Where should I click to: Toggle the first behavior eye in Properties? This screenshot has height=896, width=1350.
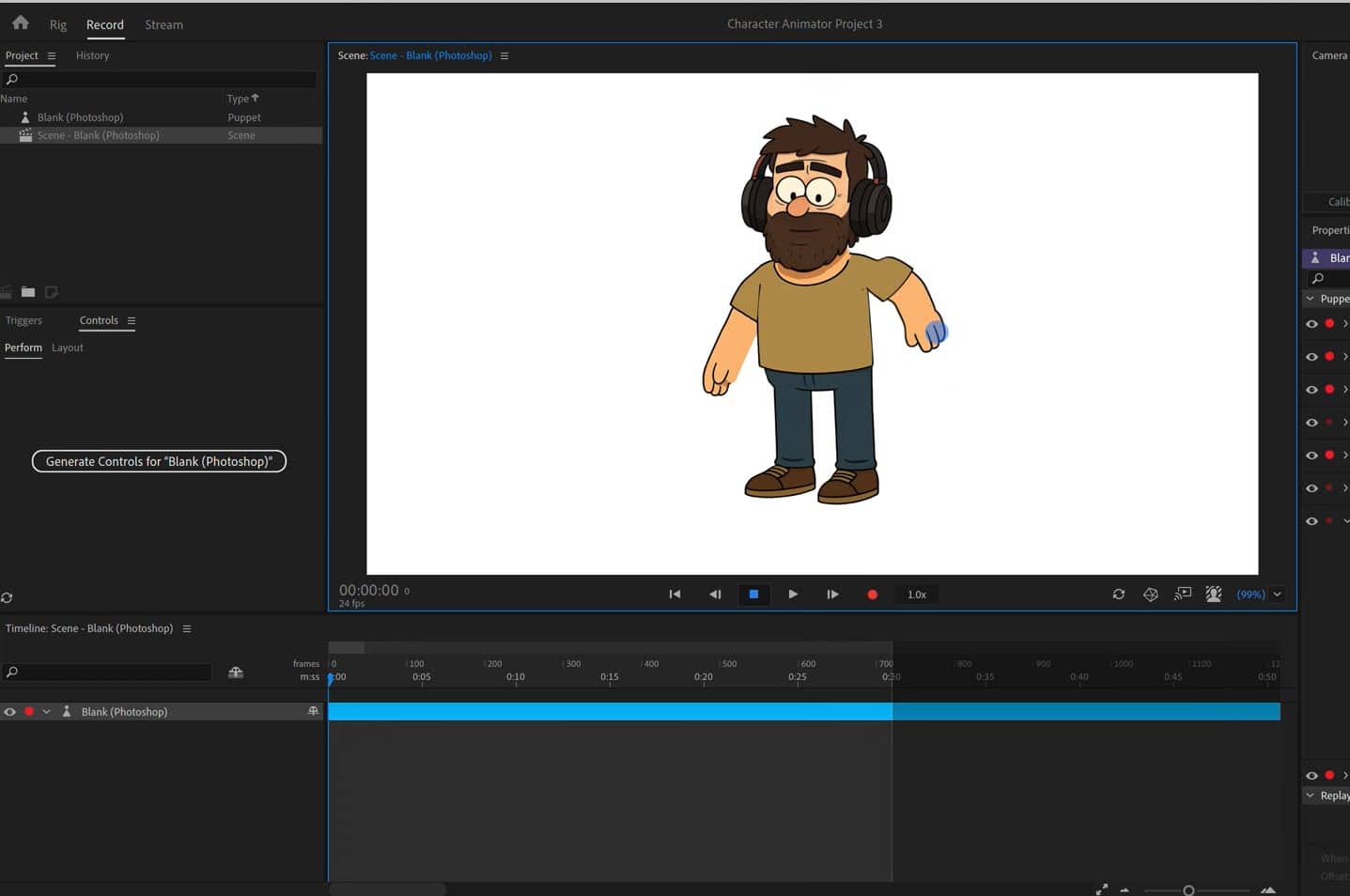pyautogui.click(x=1311, y=324)
